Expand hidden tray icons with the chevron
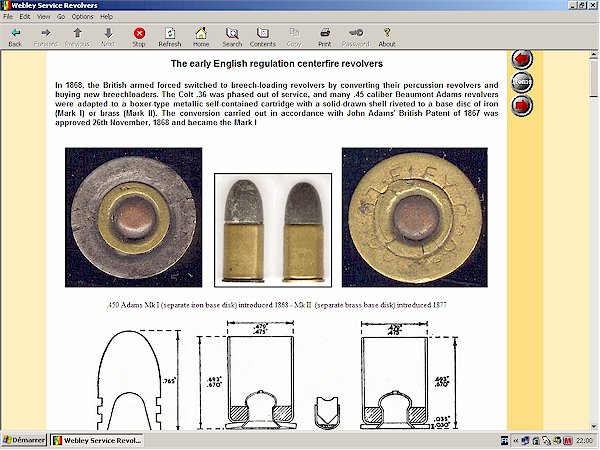The height and width of the screenshot is (450, 600). point(515,440)
